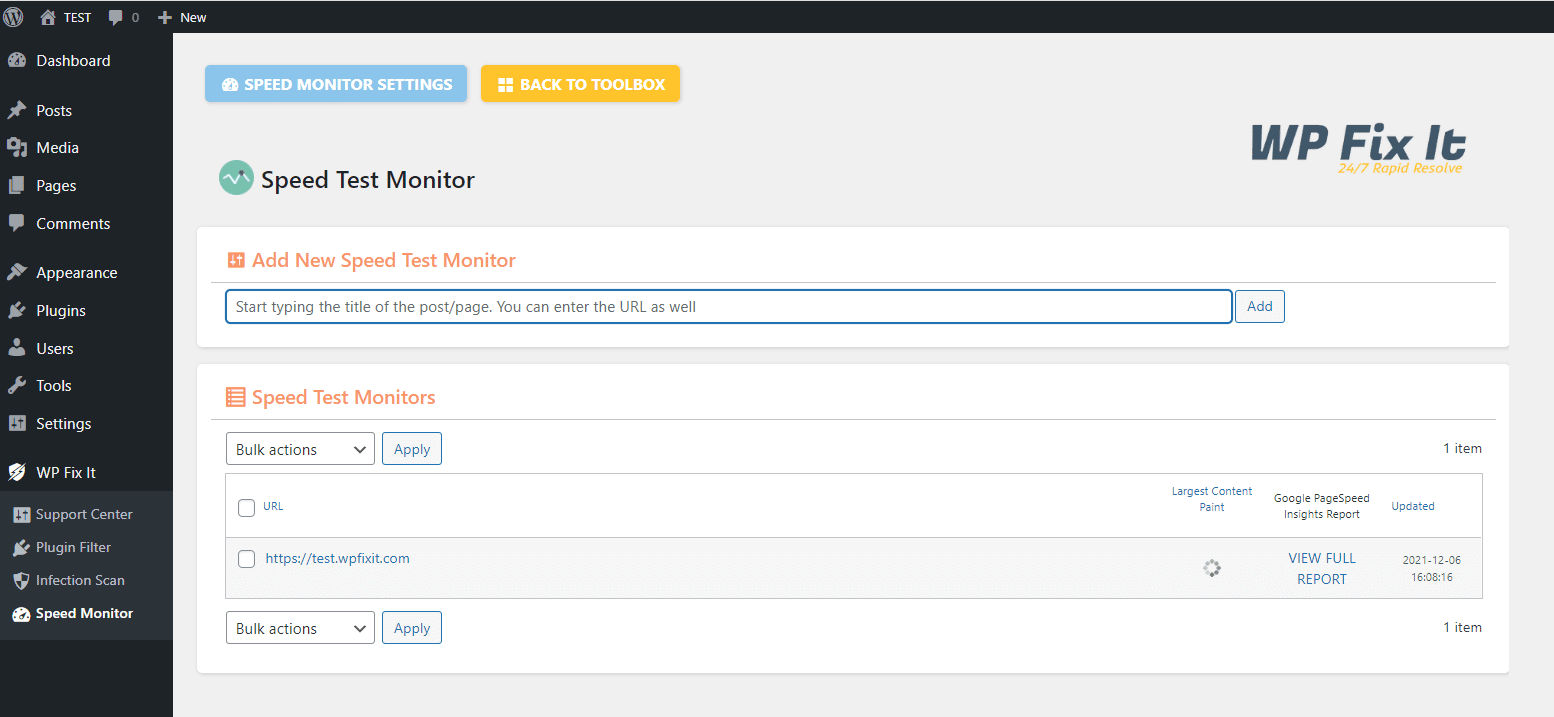1554x717 pixels.
Task: Open the View Full Report link
Action: pos(1322,568)
